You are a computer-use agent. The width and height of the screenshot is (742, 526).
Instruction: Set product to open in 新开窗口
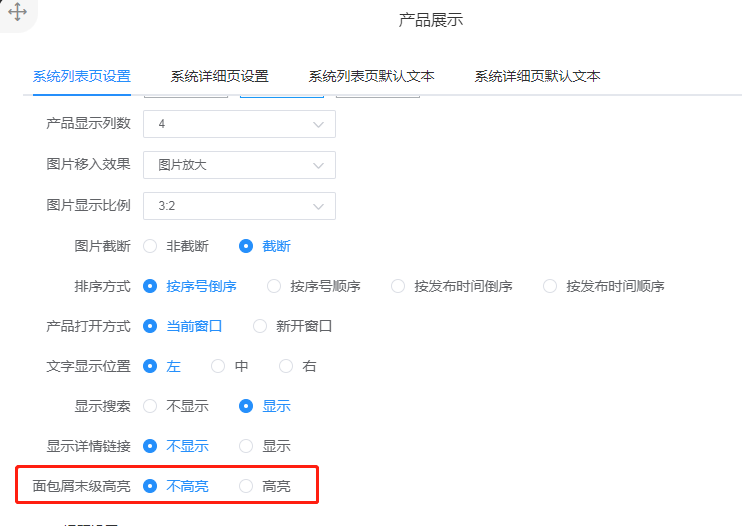260,326
